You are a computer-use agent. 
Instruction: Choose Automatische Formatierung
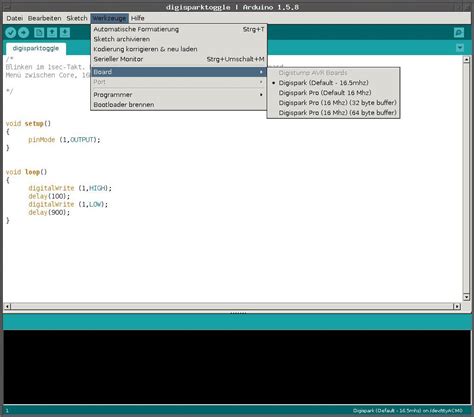[179, 29]
